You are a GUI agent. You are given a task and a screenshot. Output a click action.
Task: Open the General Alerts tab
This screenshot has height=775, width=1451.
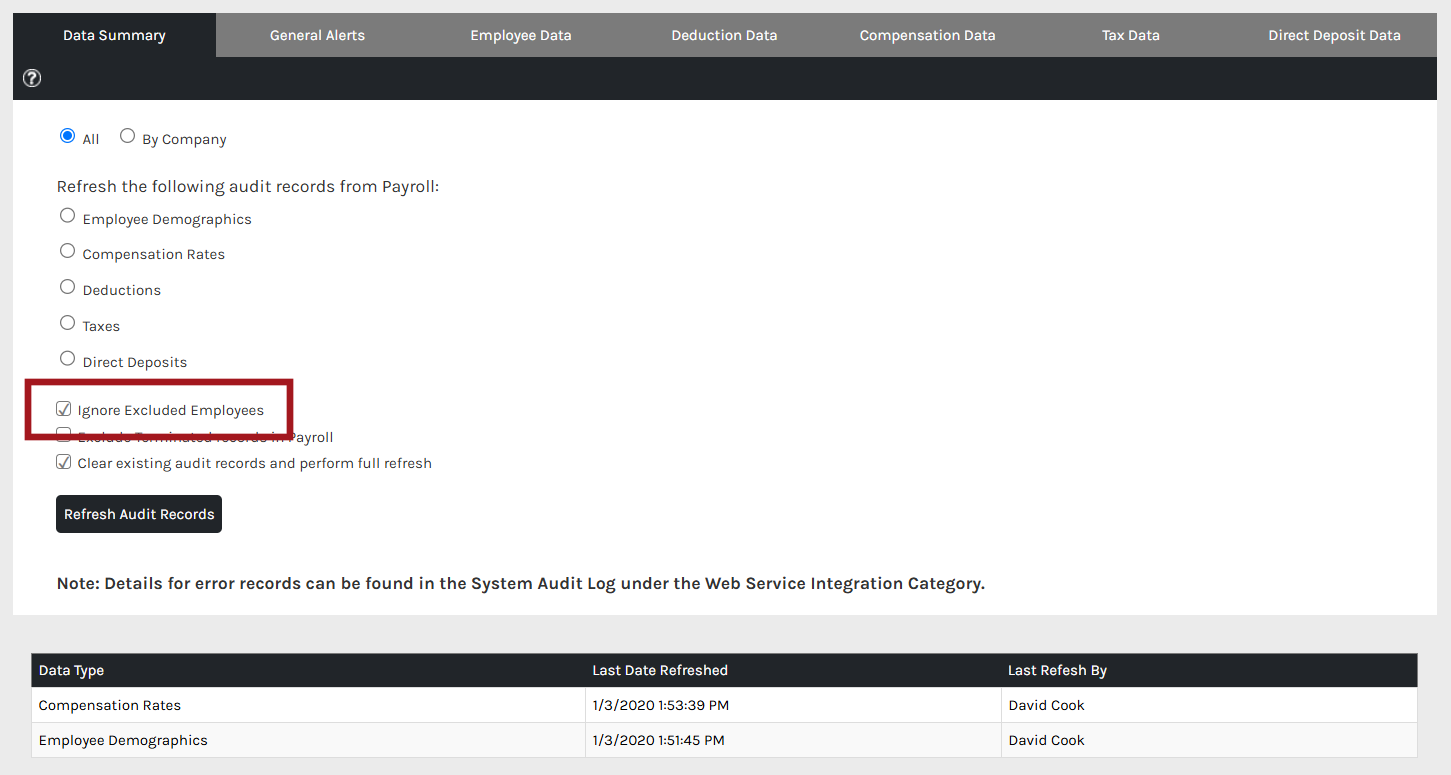point(317,35)
